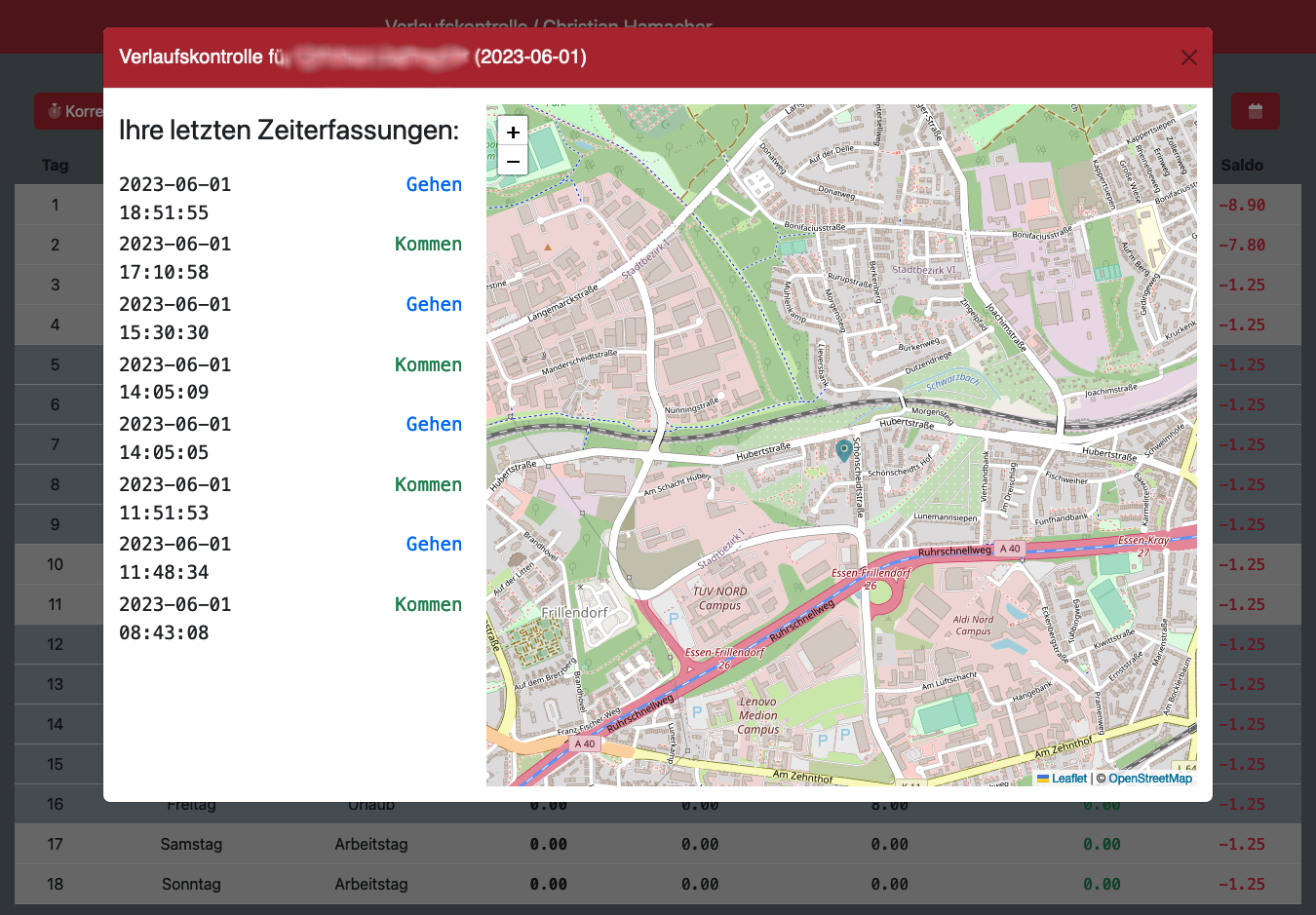Select the Kommen entry at 08:43:08
This screenshot has height=915, width=1316.
[x=428, y=605]
